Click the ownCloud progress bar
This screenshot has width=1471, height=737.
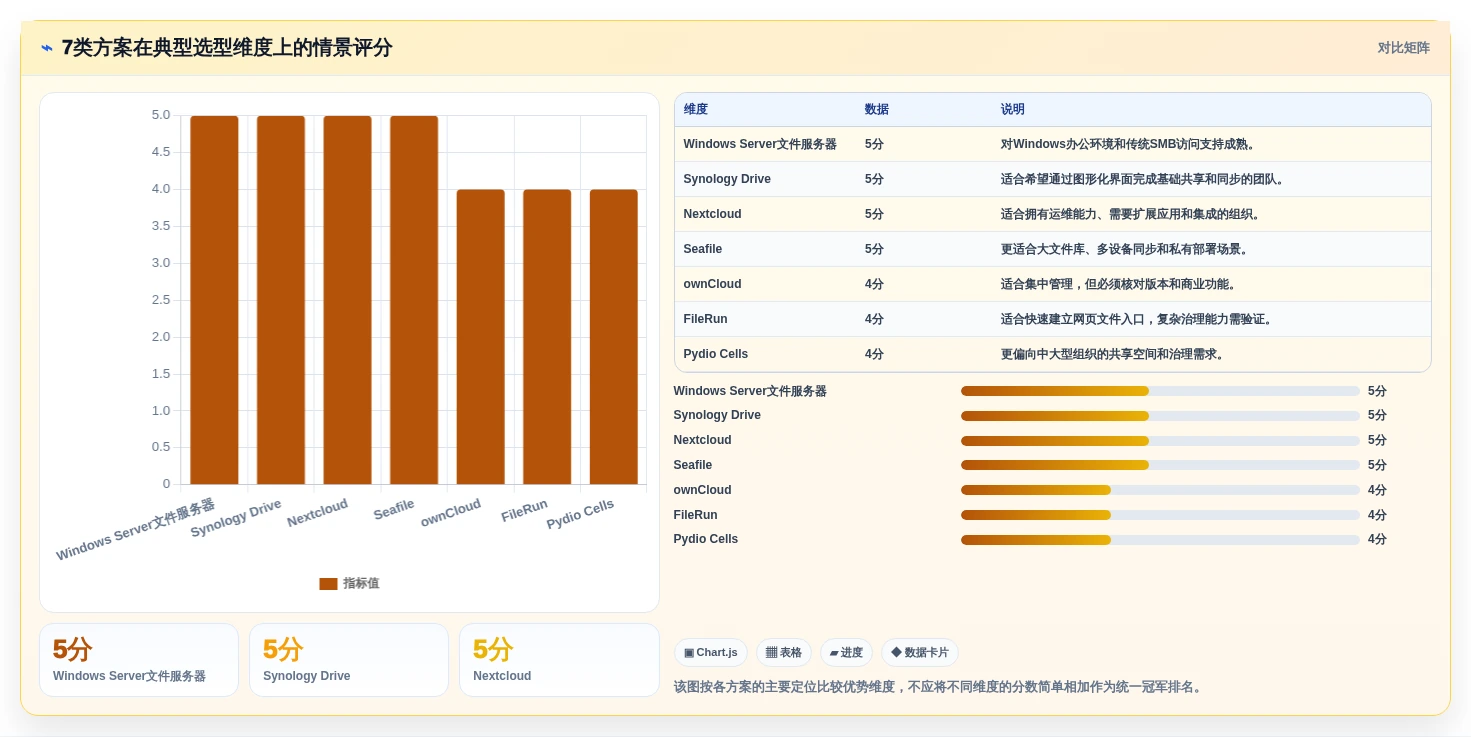pos(1160,490)
